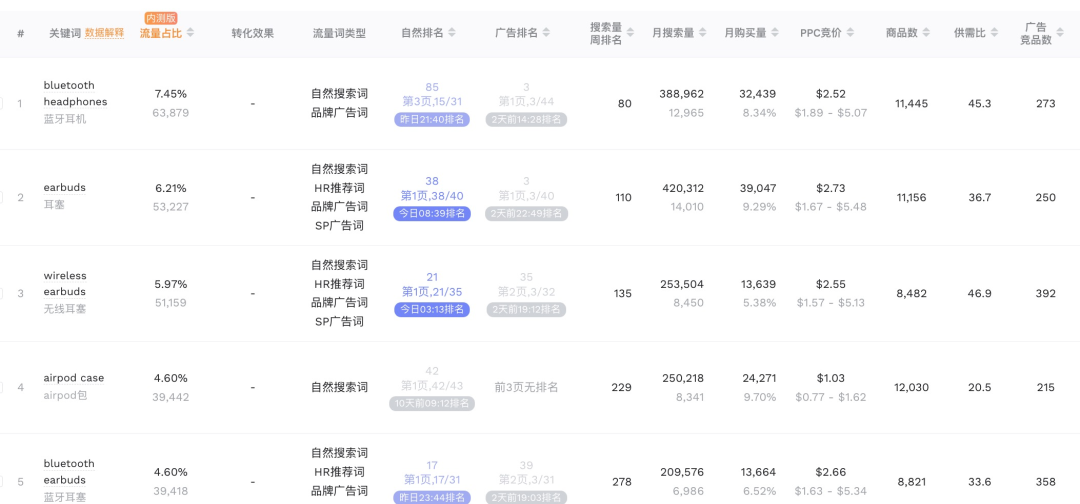
Task: Sort by 广告排名 column arrows
Action: tap(547, 33)
